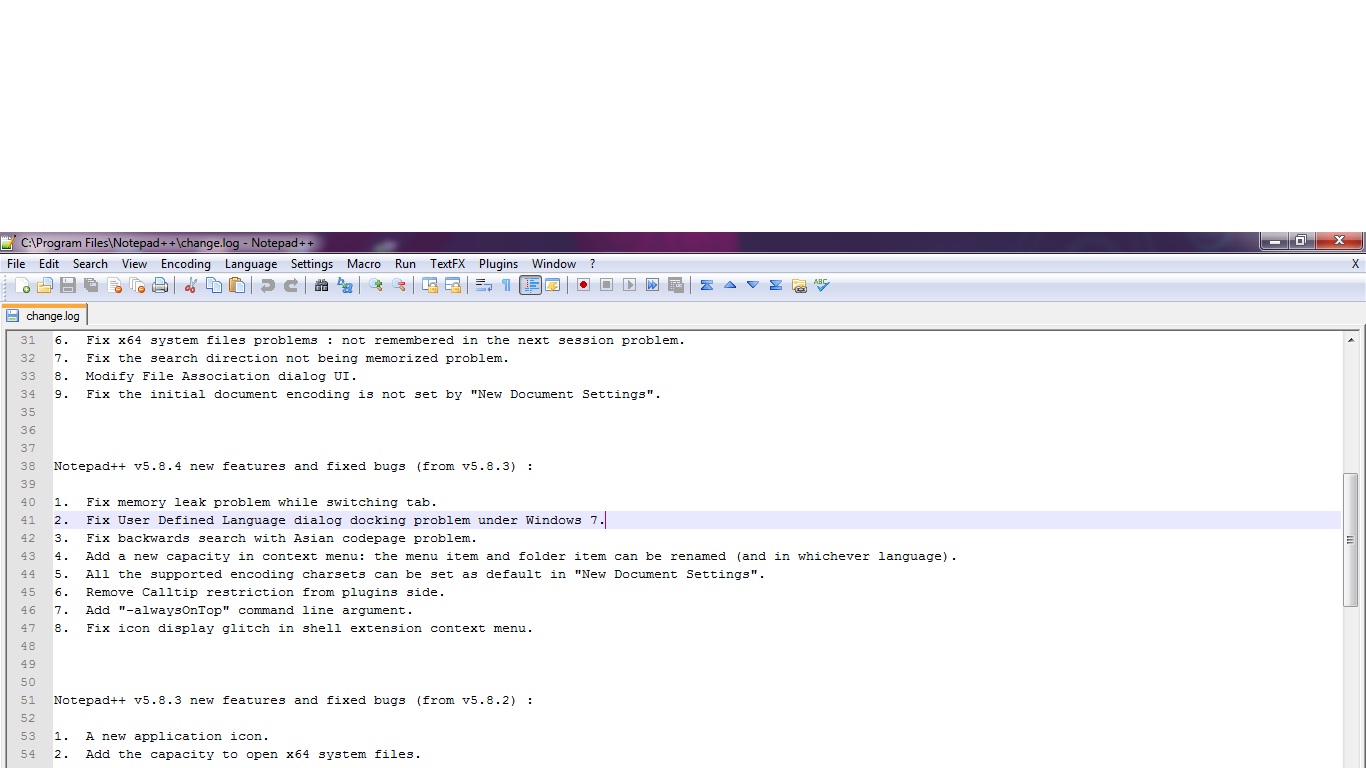Expand the Language menu

point(251,264)
